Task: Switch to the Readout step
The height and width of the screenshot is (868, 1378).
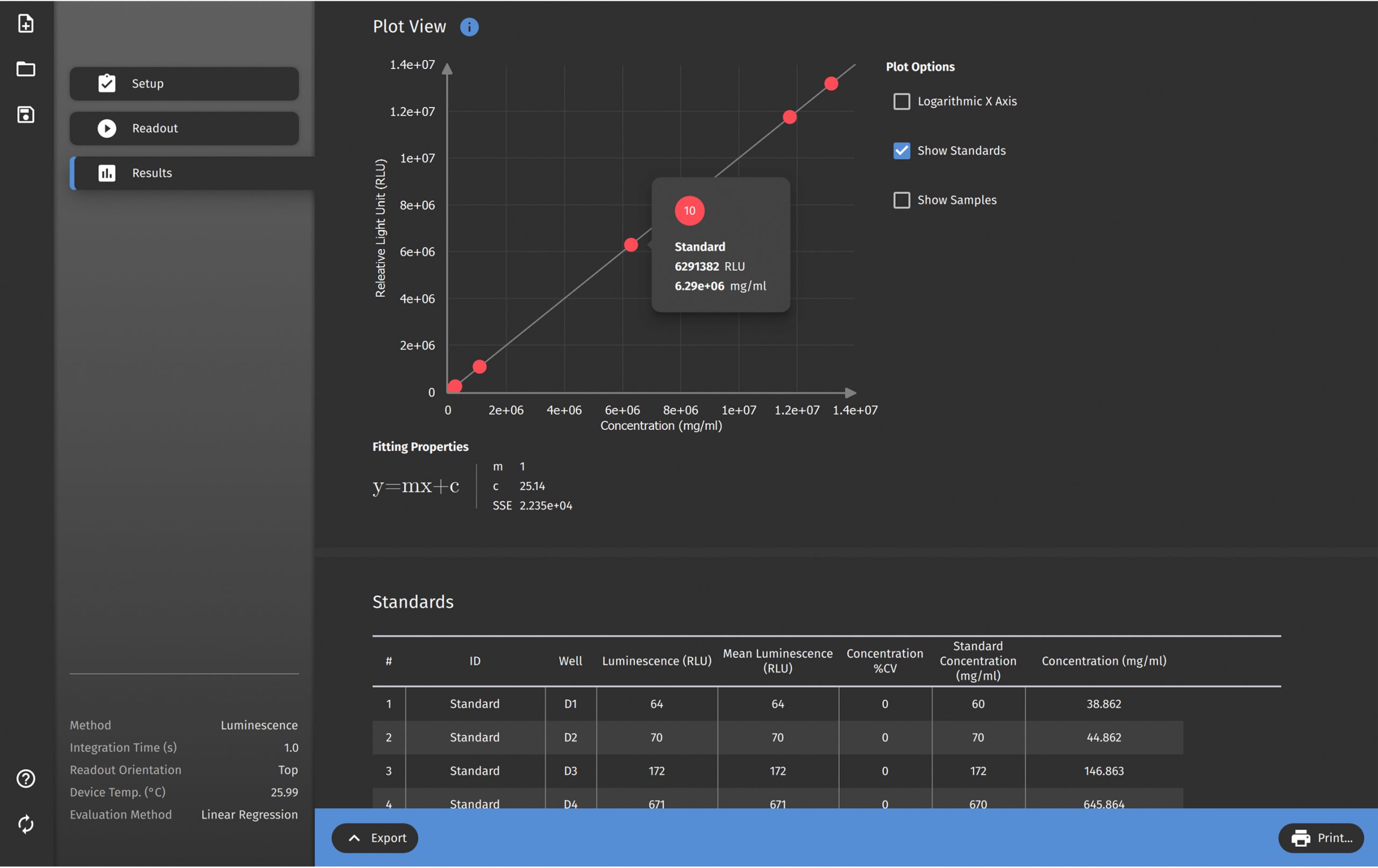Action: coord(184,129)
